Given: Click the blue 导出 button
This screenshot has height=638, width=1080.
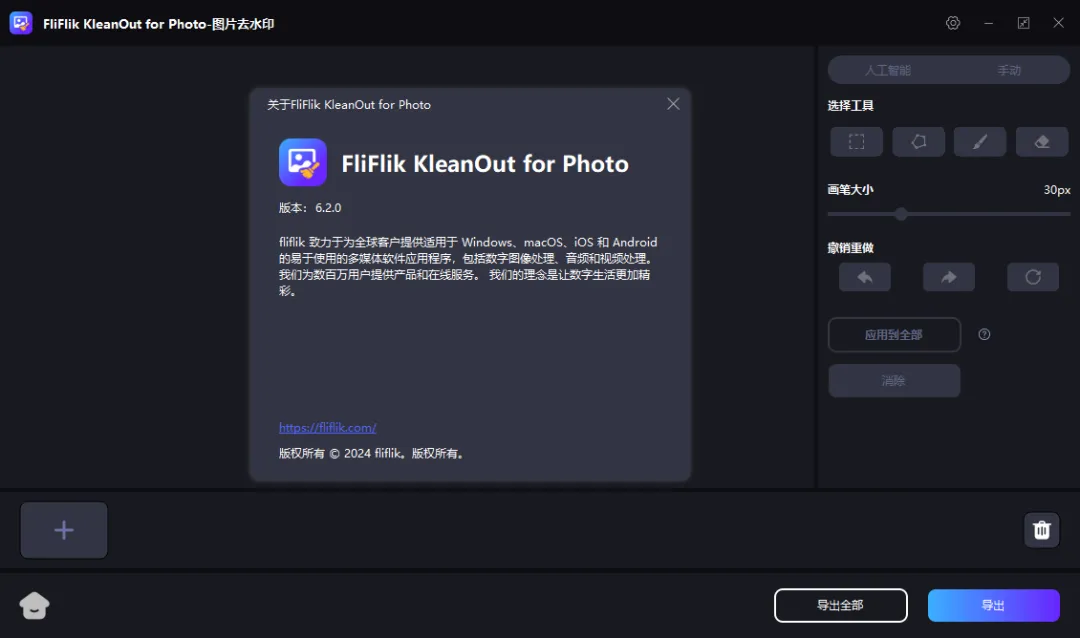Looking at the screenshot, I should 993,606.
